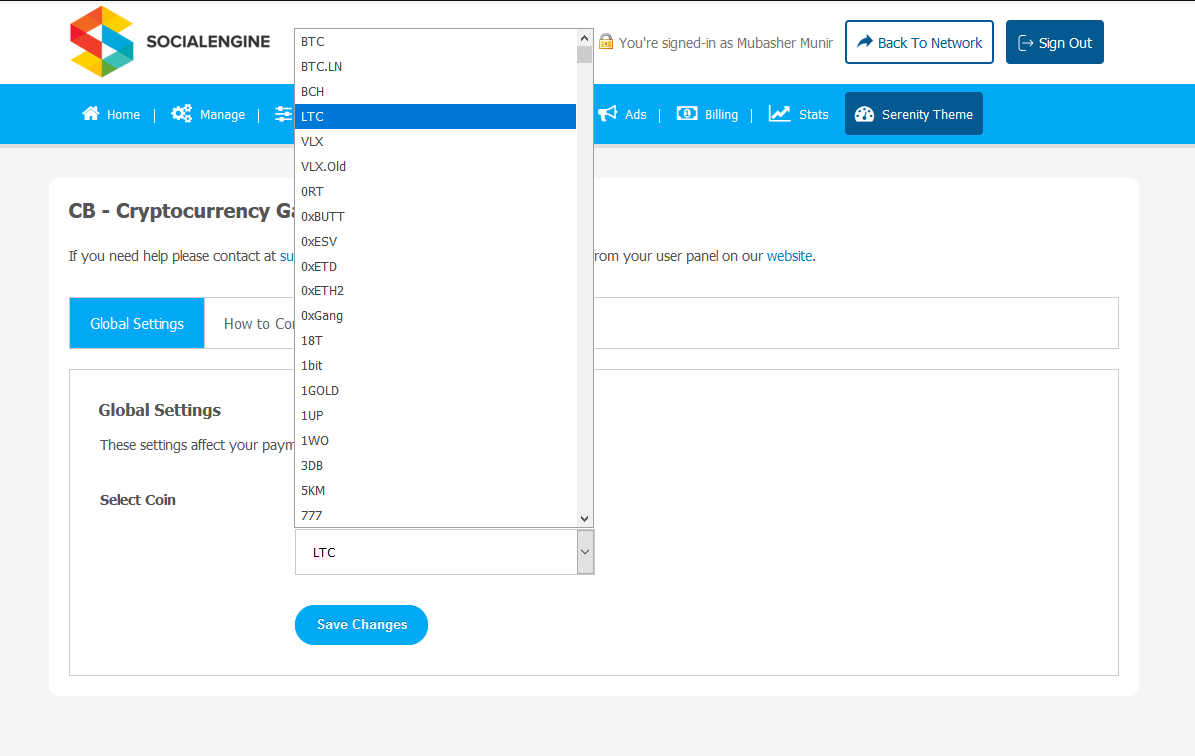Click the Serenity Theme palette icon
The width and height of the screenshot is (1195, 756).
click(865, 115)
